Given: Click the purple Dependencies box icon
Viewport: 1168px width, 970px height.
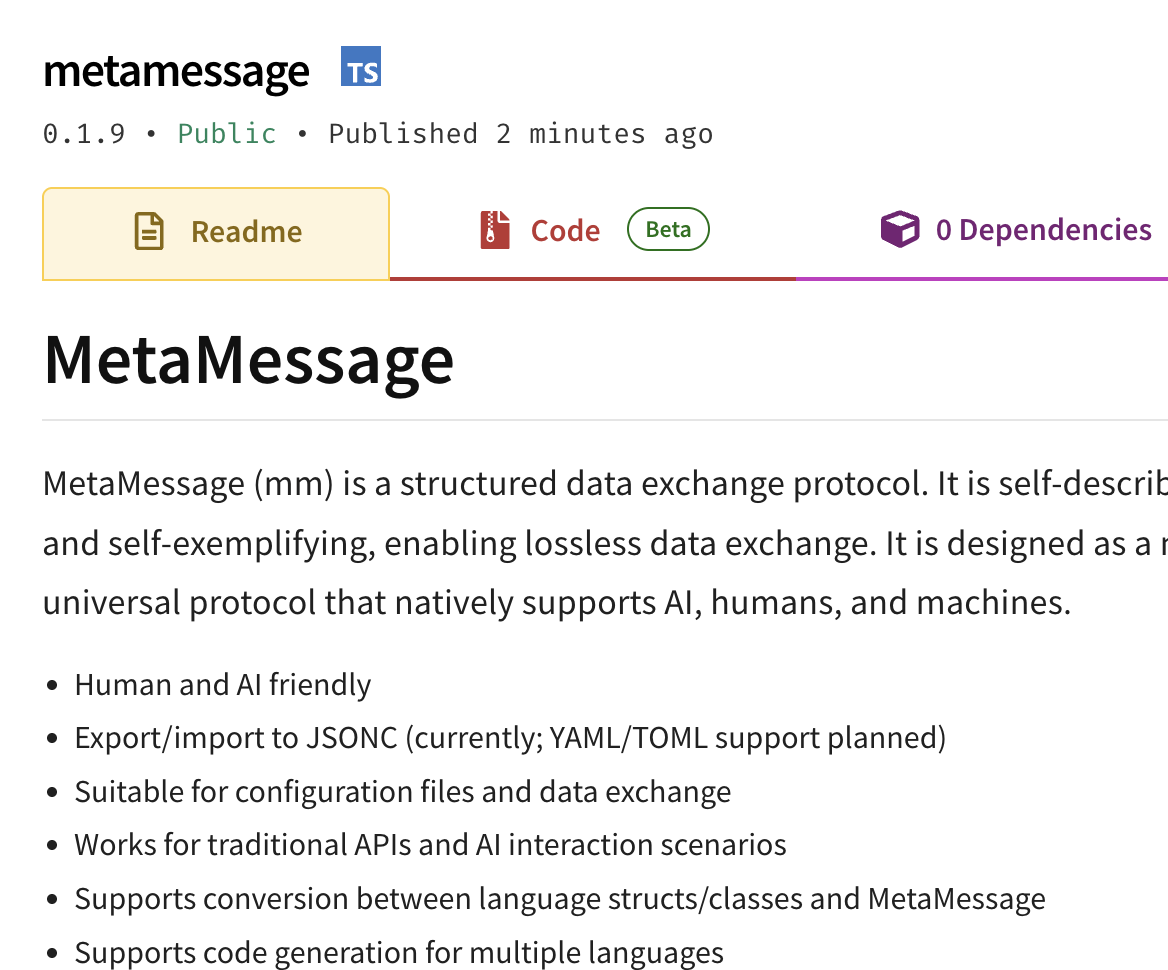Looking at the screenshot, I should pos(900,229).
